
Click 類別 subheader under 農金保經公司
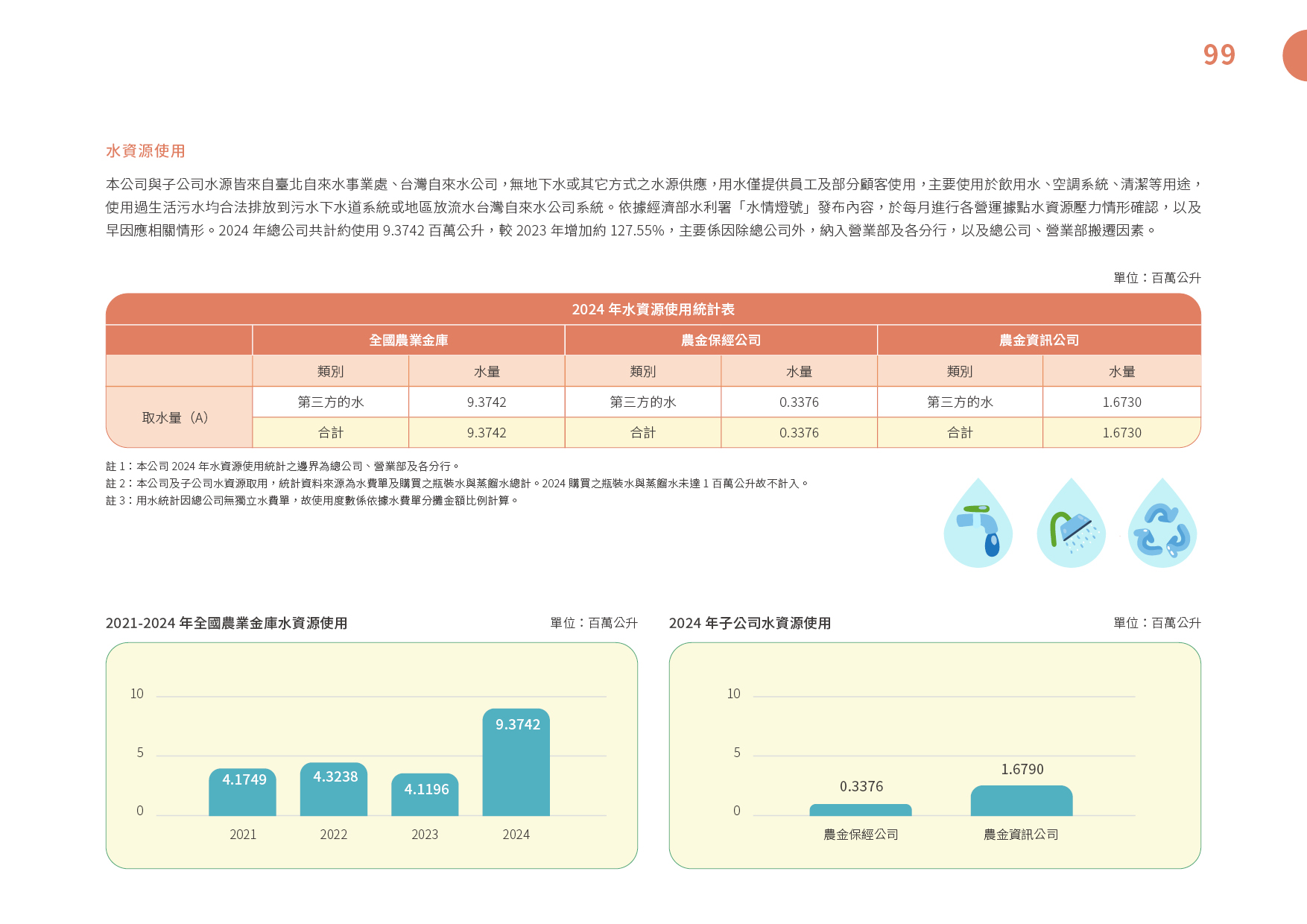(x=643, y=372)
